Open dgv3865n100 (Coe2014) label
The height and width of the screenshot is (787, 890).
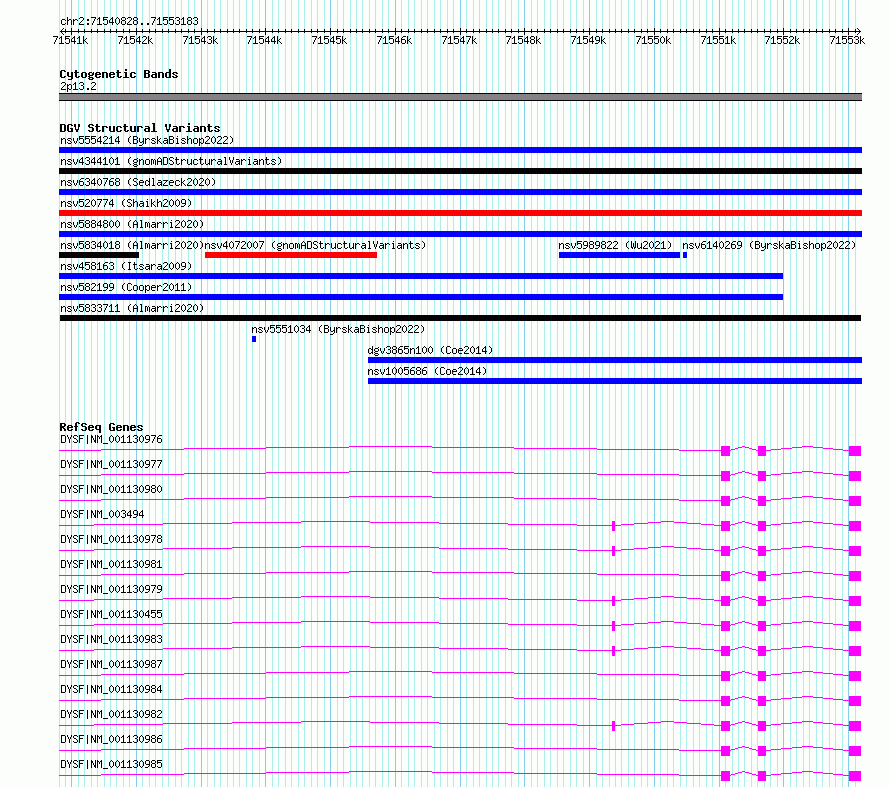click(x=430, y=350)
